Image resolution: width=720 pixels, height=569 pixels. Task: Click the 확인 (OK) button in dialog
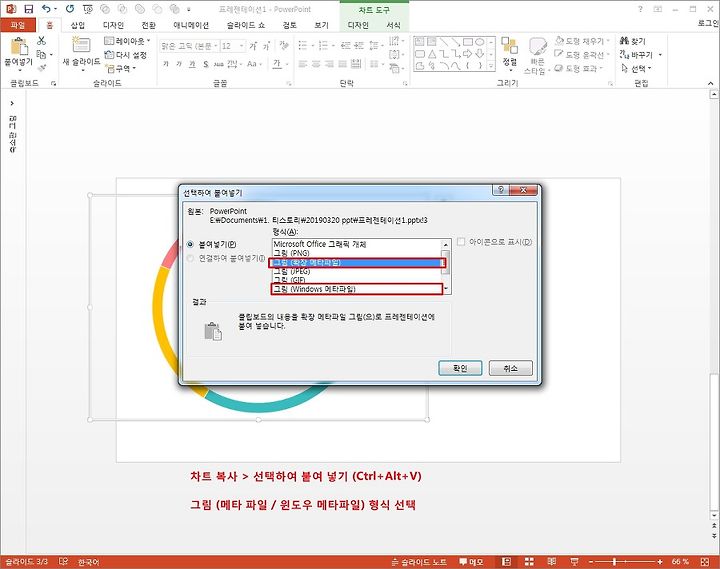click(x=460, y=368)
